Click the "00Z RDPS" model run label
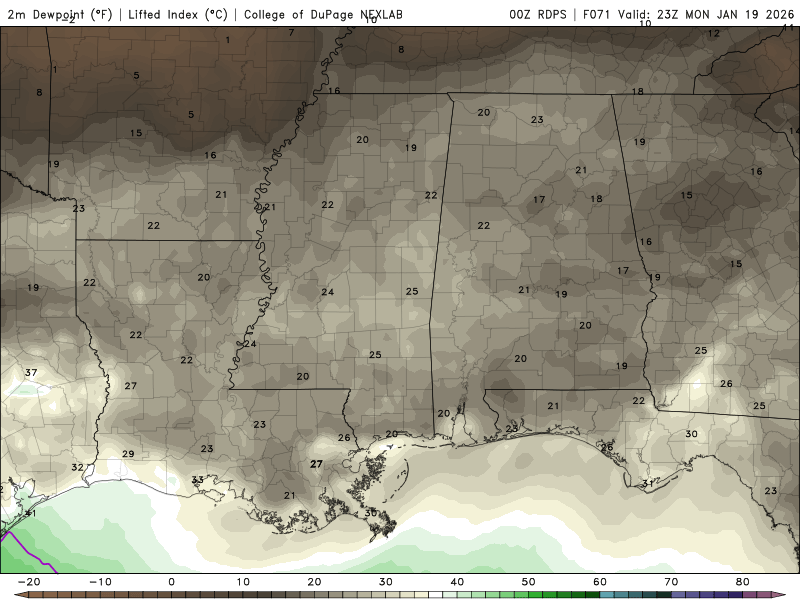This screenshot has height=600, width=800. click(x=537, y=14)
